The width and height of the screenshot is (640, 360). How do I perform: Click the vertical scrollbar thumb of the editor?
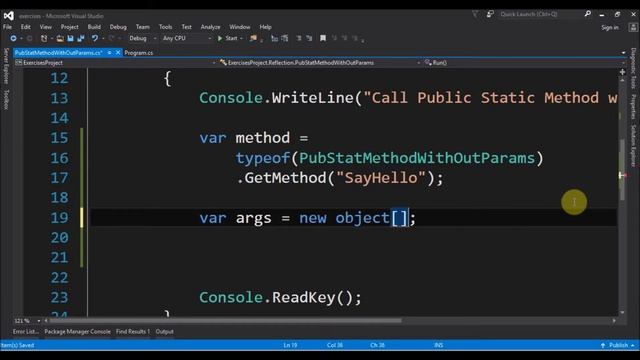click(622, 169)
